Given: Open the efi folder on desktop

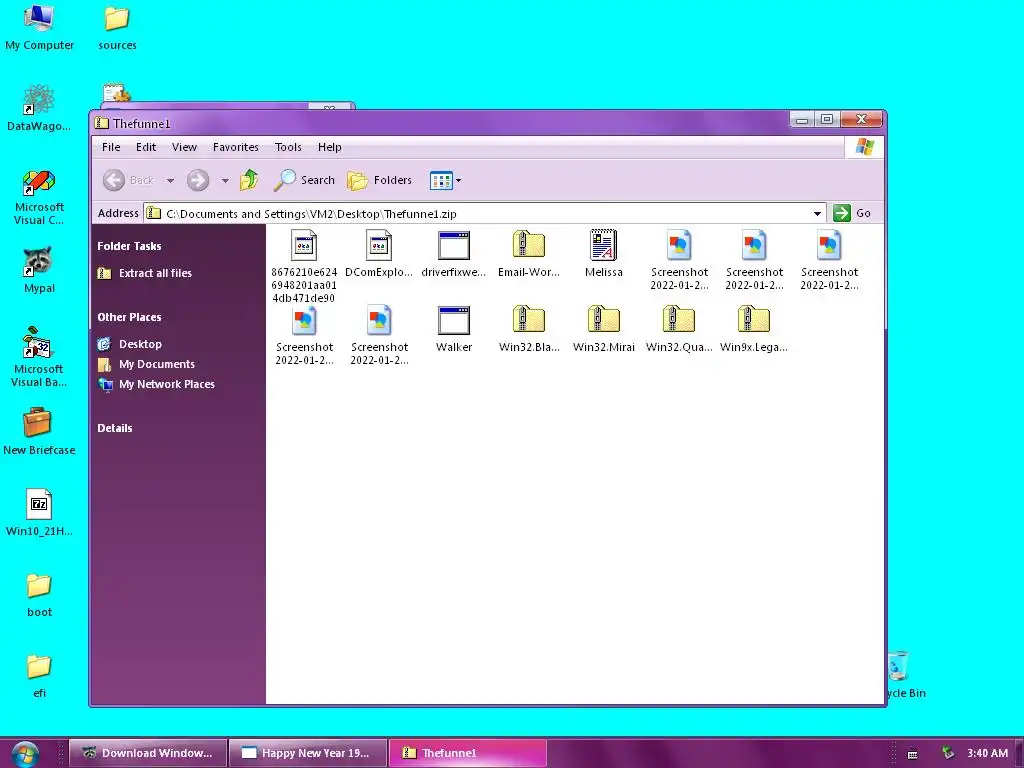Looking at the screenshot, I should pyautogui.click(x=39, y=676).
